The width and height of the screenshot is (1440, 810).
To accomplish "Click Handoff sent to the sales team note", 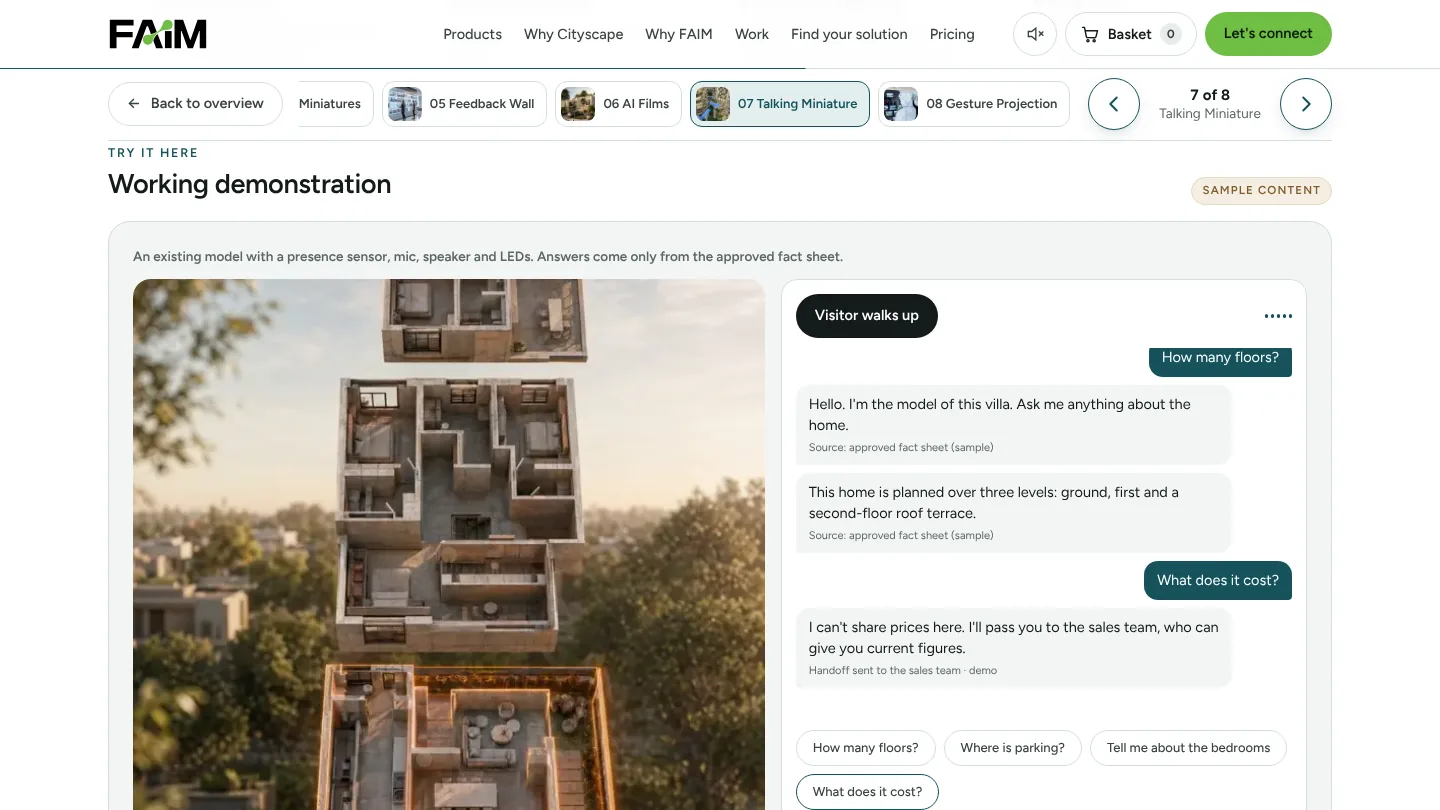I will (903, 671).
